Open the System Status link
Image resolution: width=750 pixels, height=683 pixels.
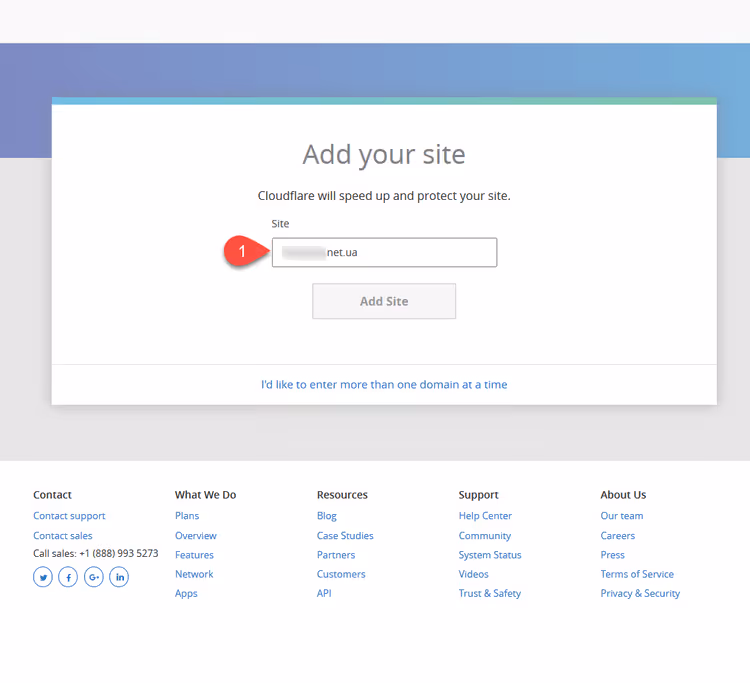(x=490, y=555)
